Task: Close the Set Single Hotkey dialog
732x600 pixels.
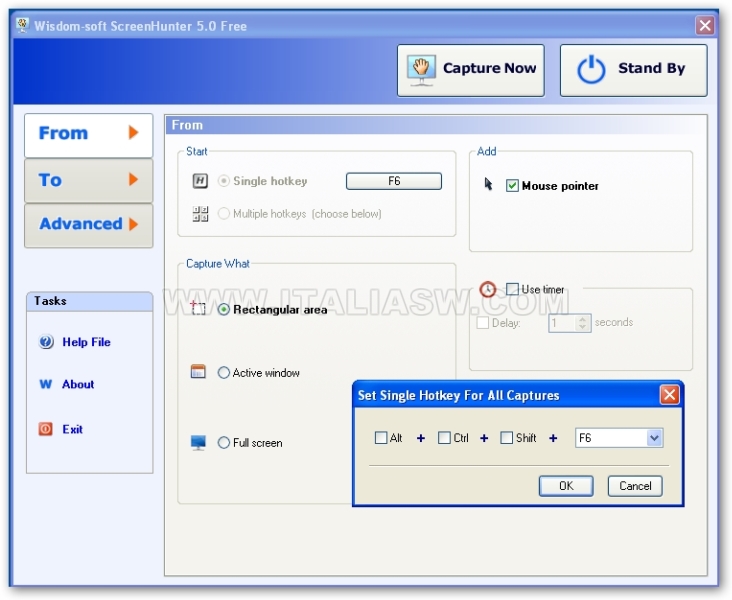Action: [669, 395]
